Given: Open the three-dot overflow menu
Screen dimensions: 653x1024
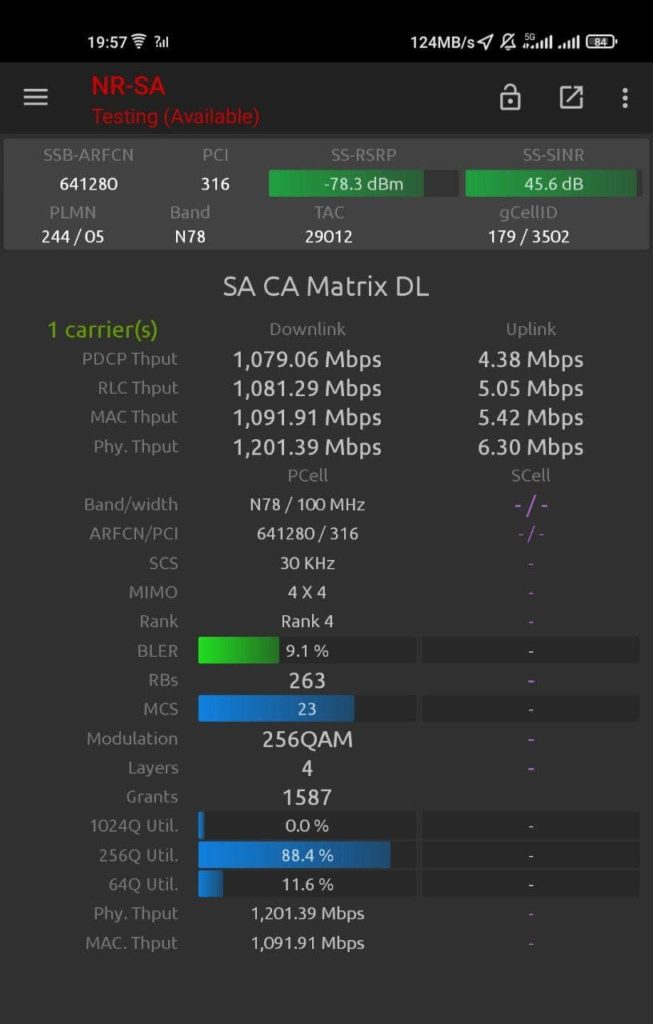Looking at the screenshot, I should point(625,97).
